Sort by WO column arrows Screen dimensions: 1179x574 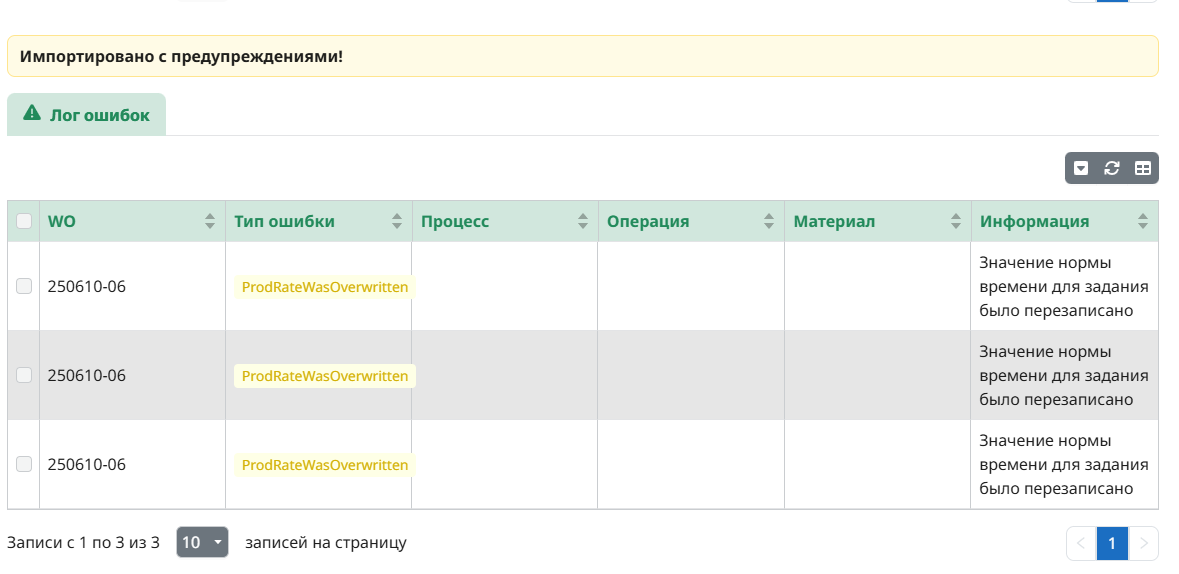pyautogui.click(x=209, y=222)
